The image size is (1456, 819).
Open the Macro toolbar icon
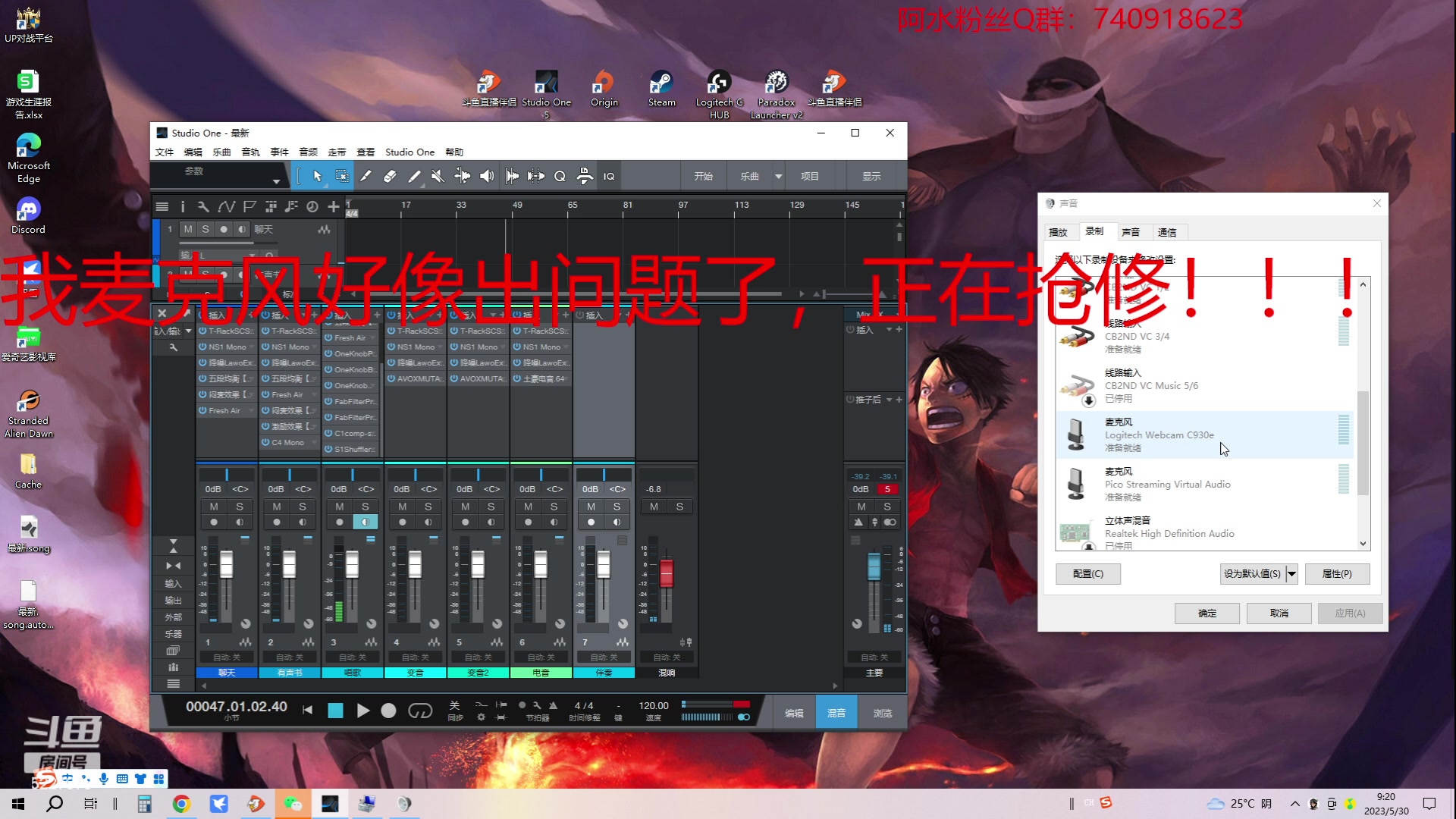(585, 176)
